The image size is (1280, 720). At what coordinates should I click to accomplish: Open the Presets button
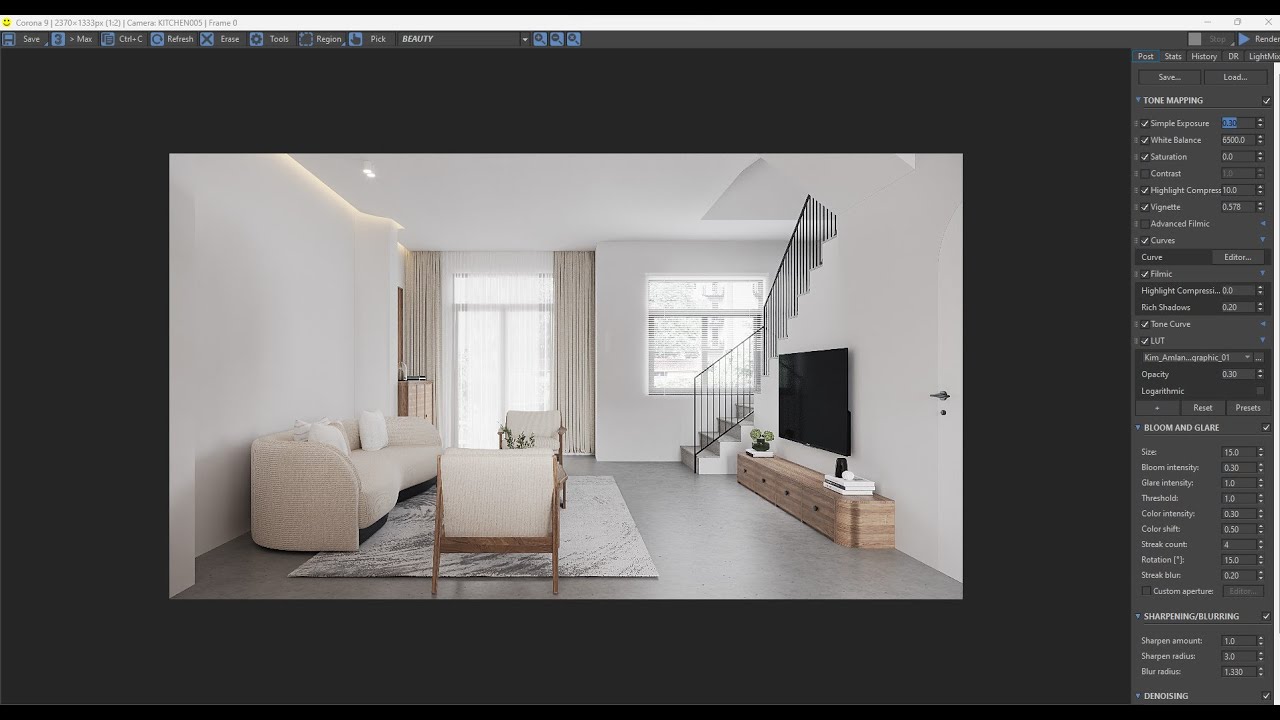pos(1248,408)
